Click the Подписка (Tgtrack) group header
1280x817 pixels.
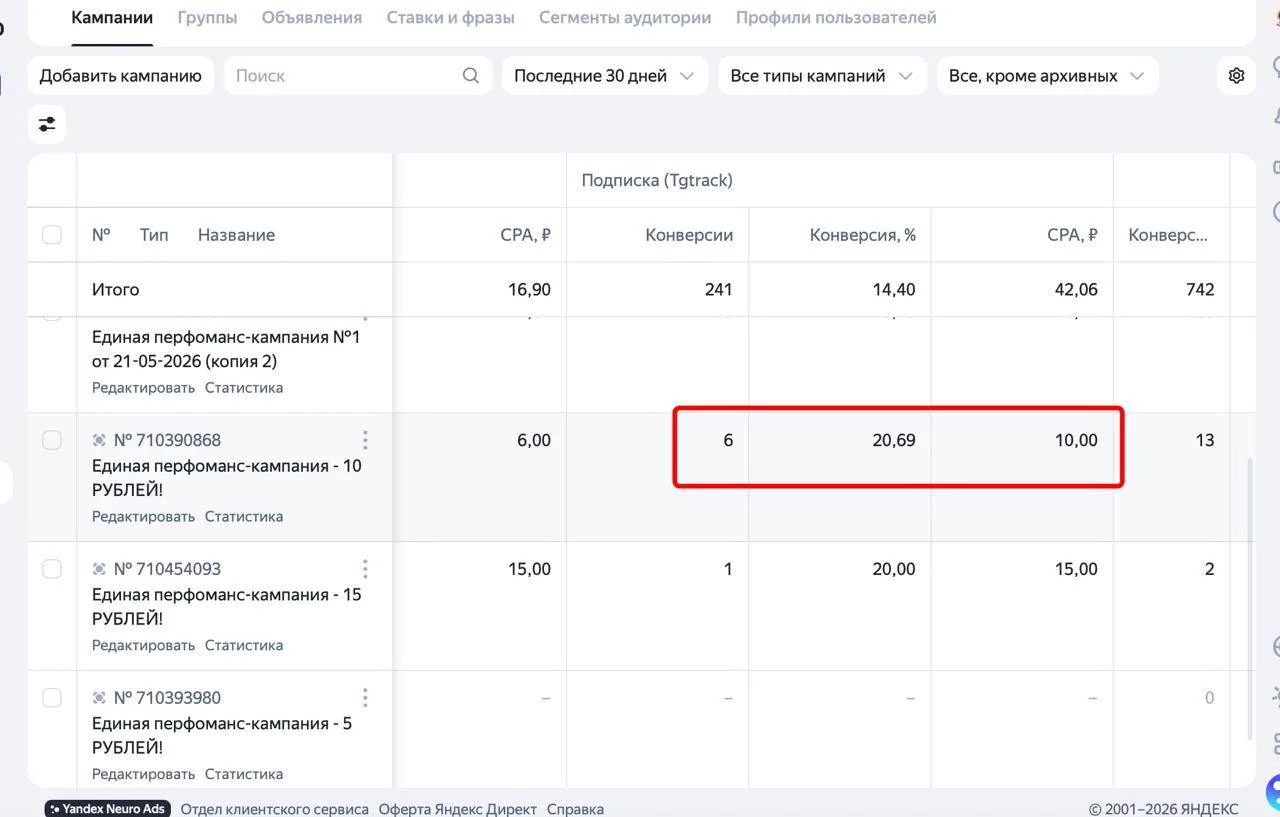(657, 181)
